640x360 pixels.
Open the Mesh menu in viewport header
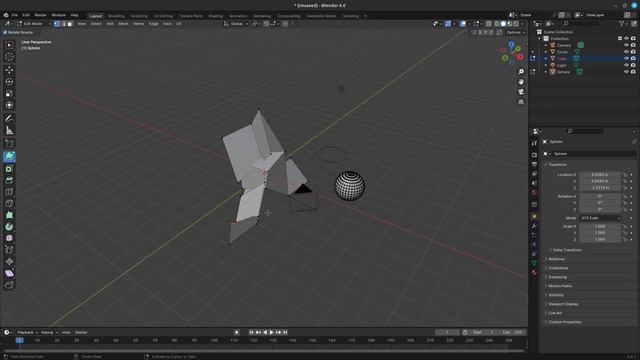tap(123, 24)
